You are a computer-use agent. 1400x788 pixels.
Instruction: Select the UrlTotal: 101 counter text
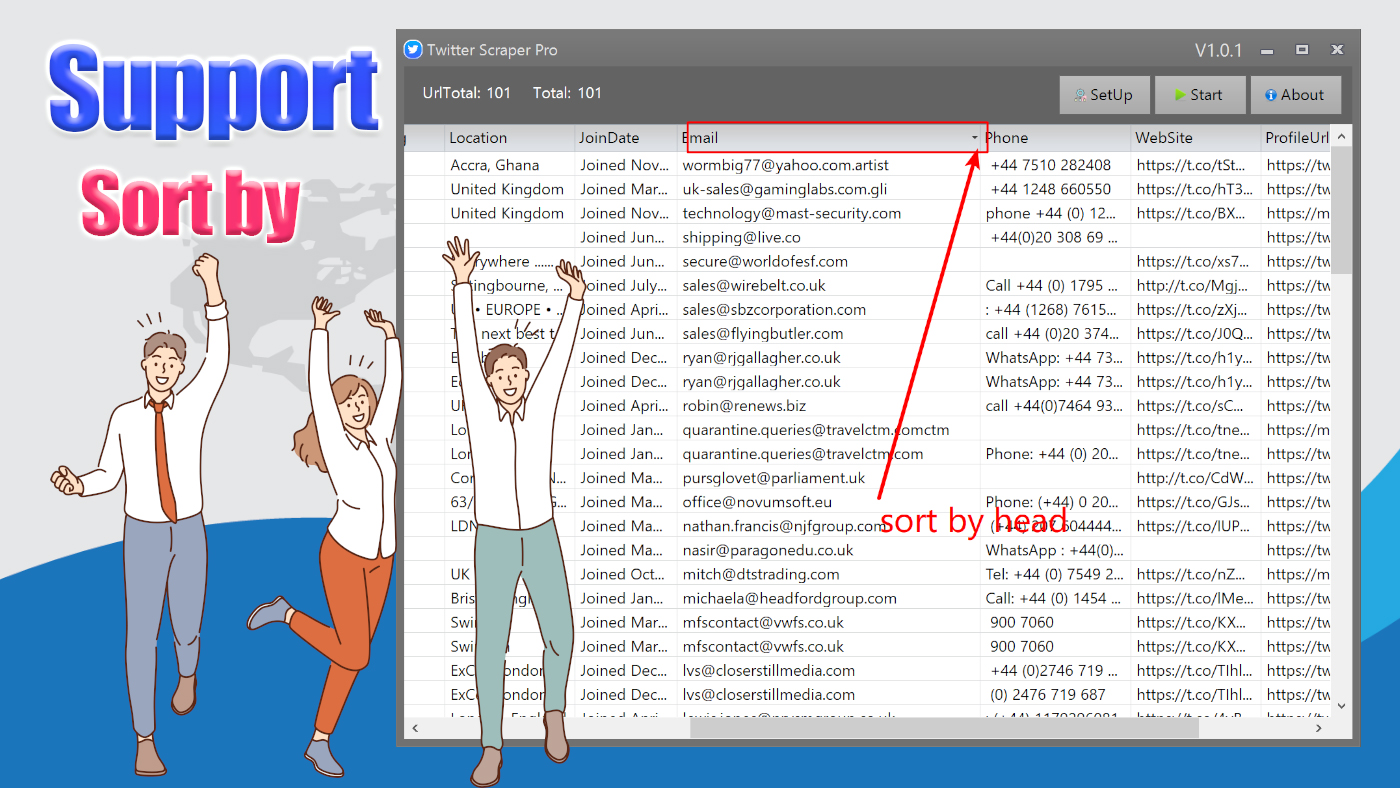[467, 93]
